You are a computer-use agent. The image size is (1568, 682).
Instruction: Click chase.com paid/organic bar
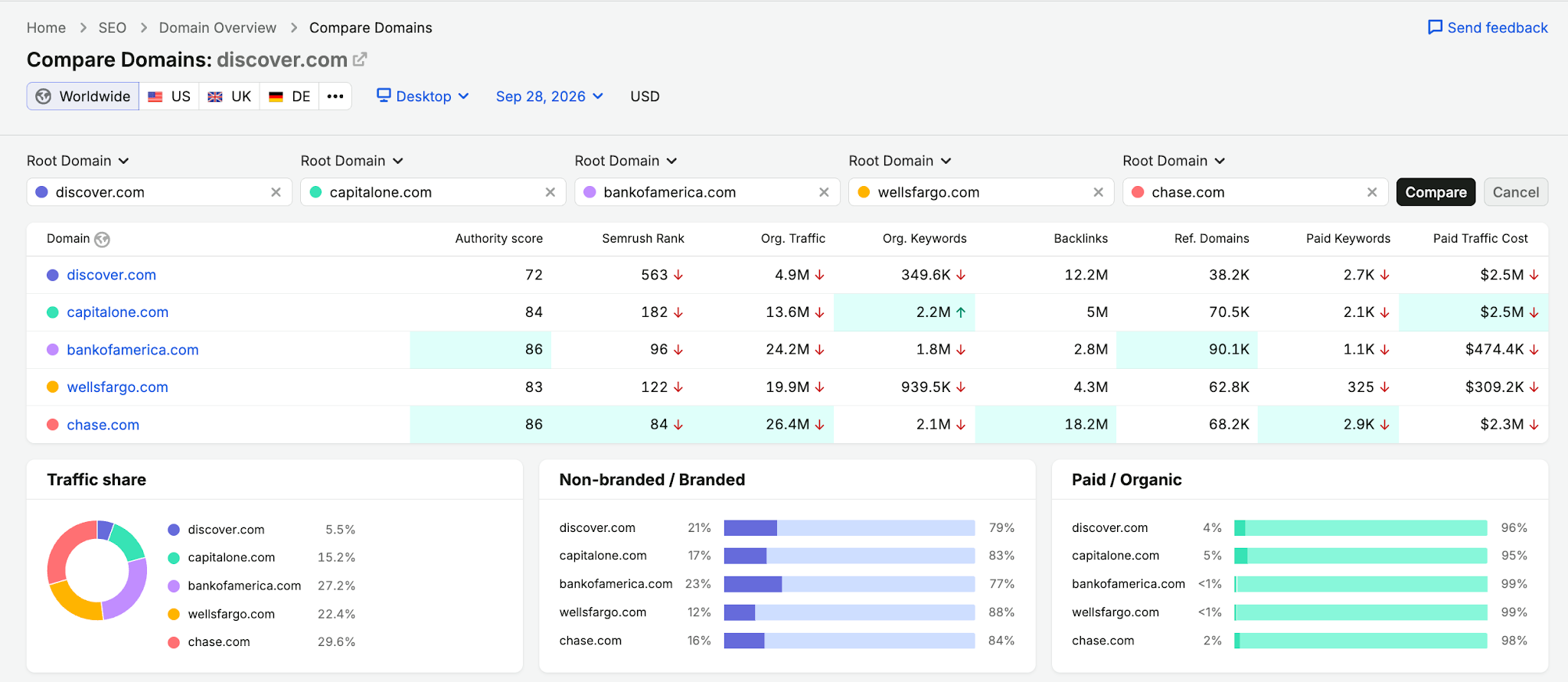(x=1361, y=641)
